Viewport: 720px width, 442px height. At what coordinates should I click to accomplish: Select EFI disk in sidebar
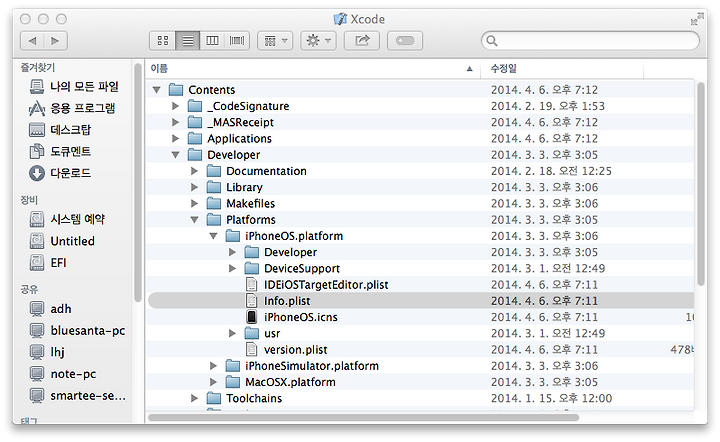point(48,263)
